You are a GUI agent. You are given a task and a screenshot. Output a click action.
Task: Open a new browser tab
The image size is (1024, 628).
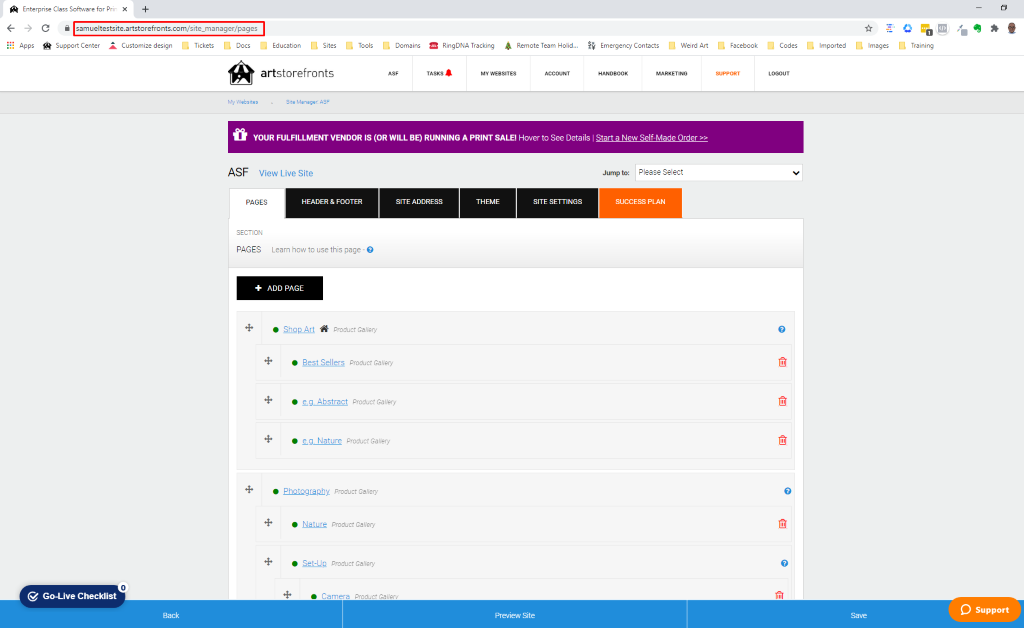point(145,9)
